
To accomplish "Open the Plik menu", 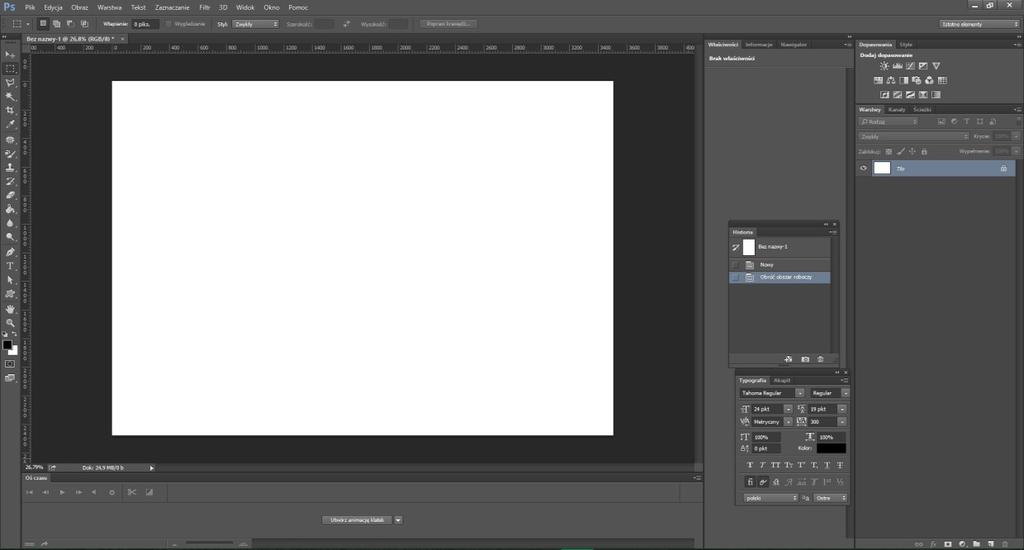I will click(30, 7).
